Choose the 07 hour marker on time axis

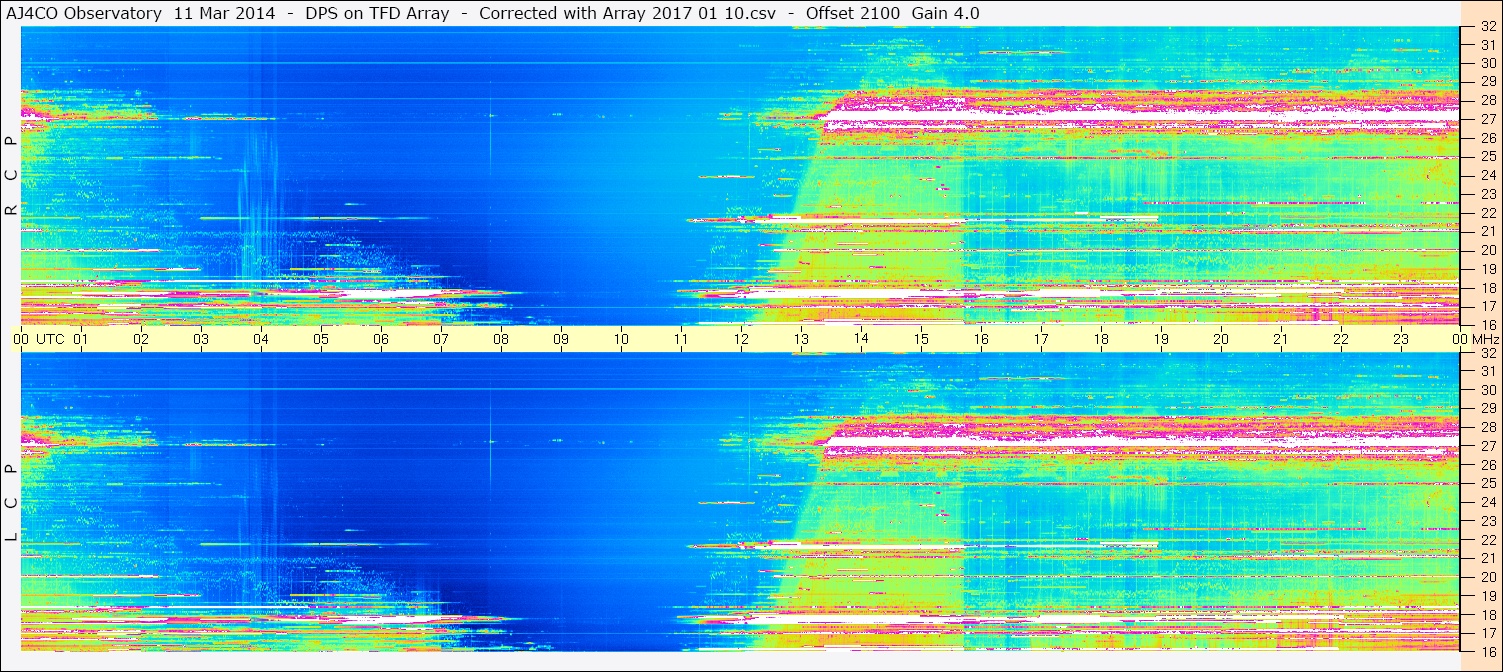pos(441,339)
